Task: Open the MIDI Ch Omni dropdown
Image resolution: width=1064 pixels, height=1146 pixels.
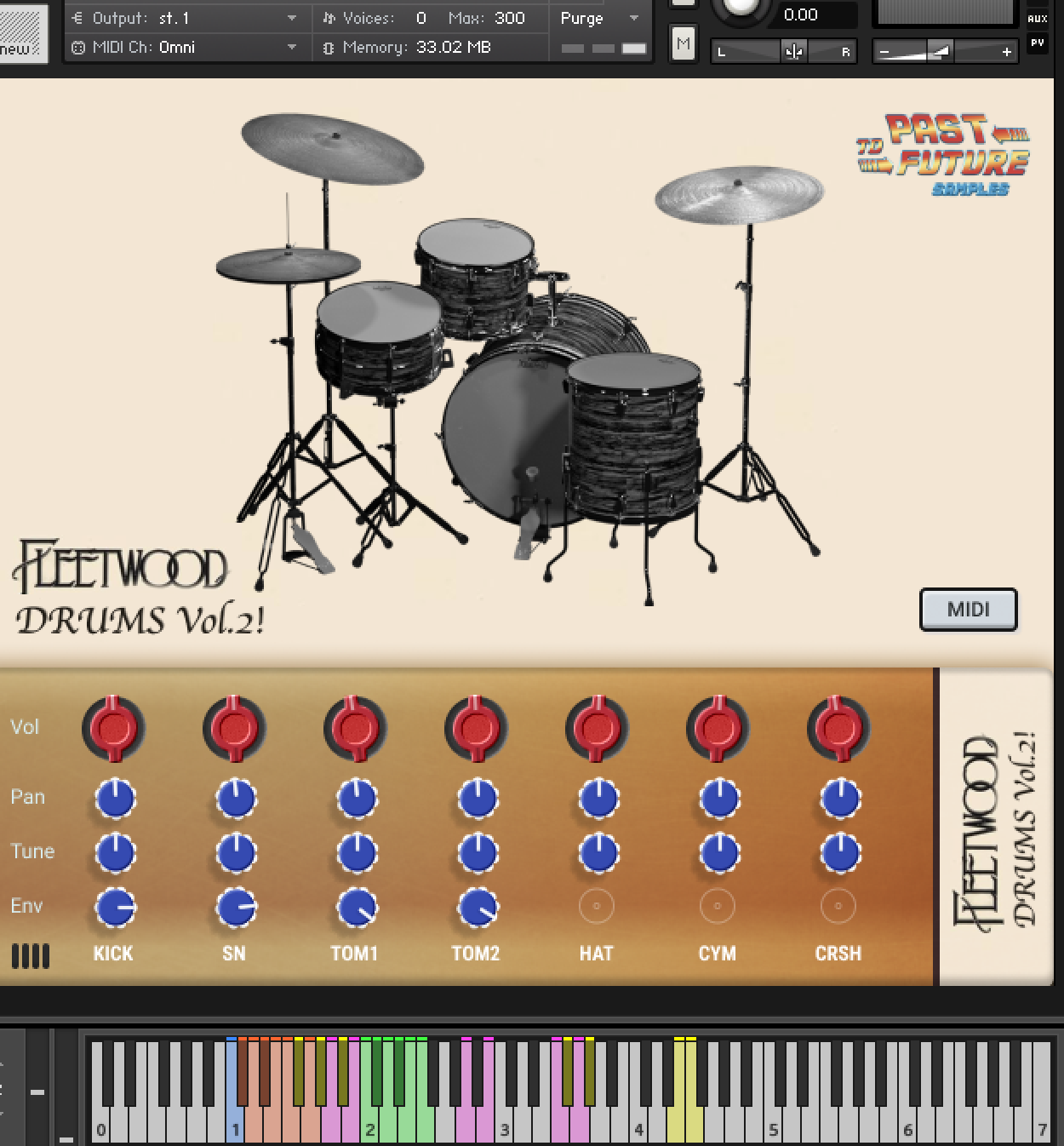Action: (x=184, y=48)
